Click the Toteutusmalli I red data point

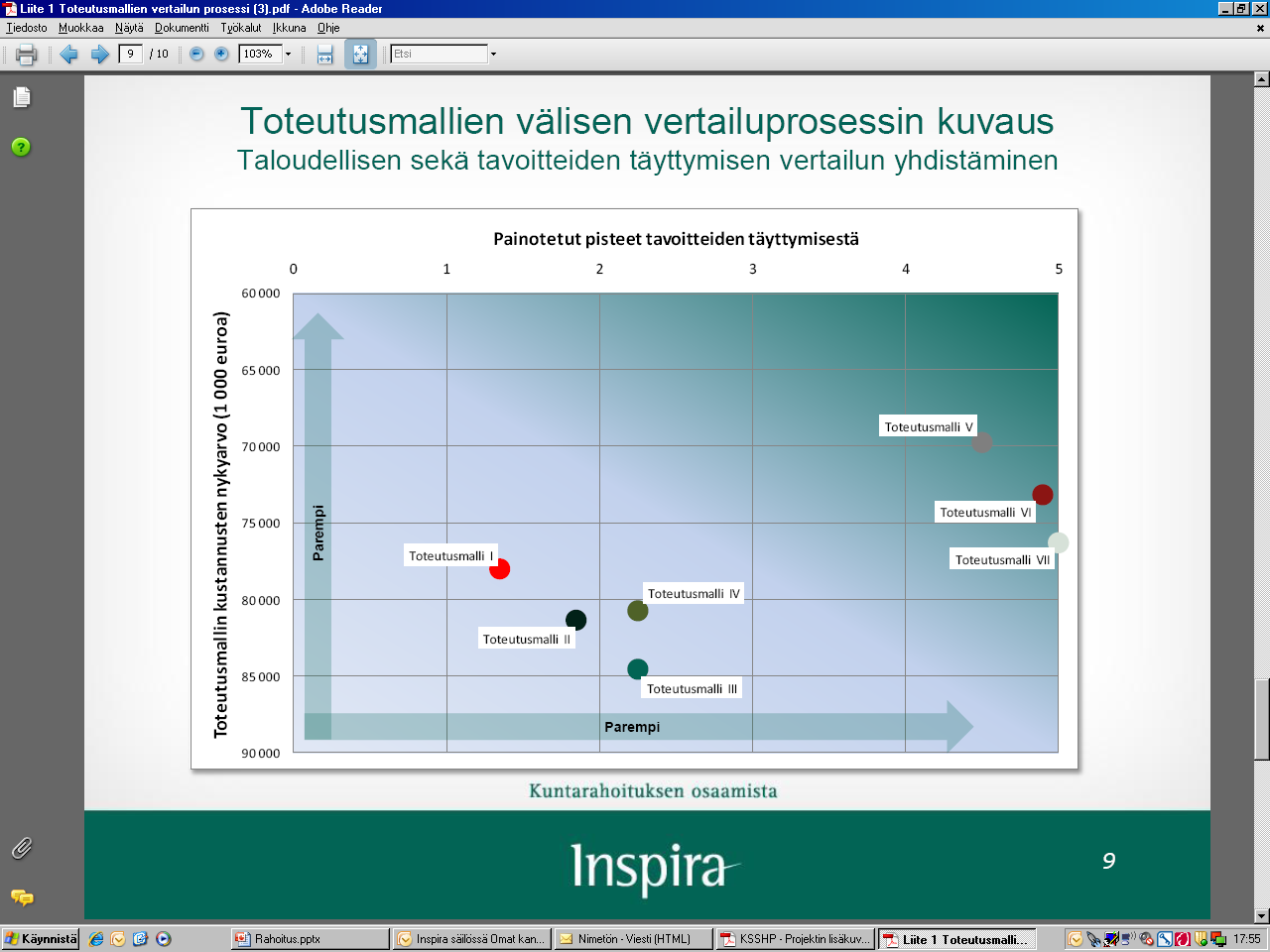click(x=500, y=569)
